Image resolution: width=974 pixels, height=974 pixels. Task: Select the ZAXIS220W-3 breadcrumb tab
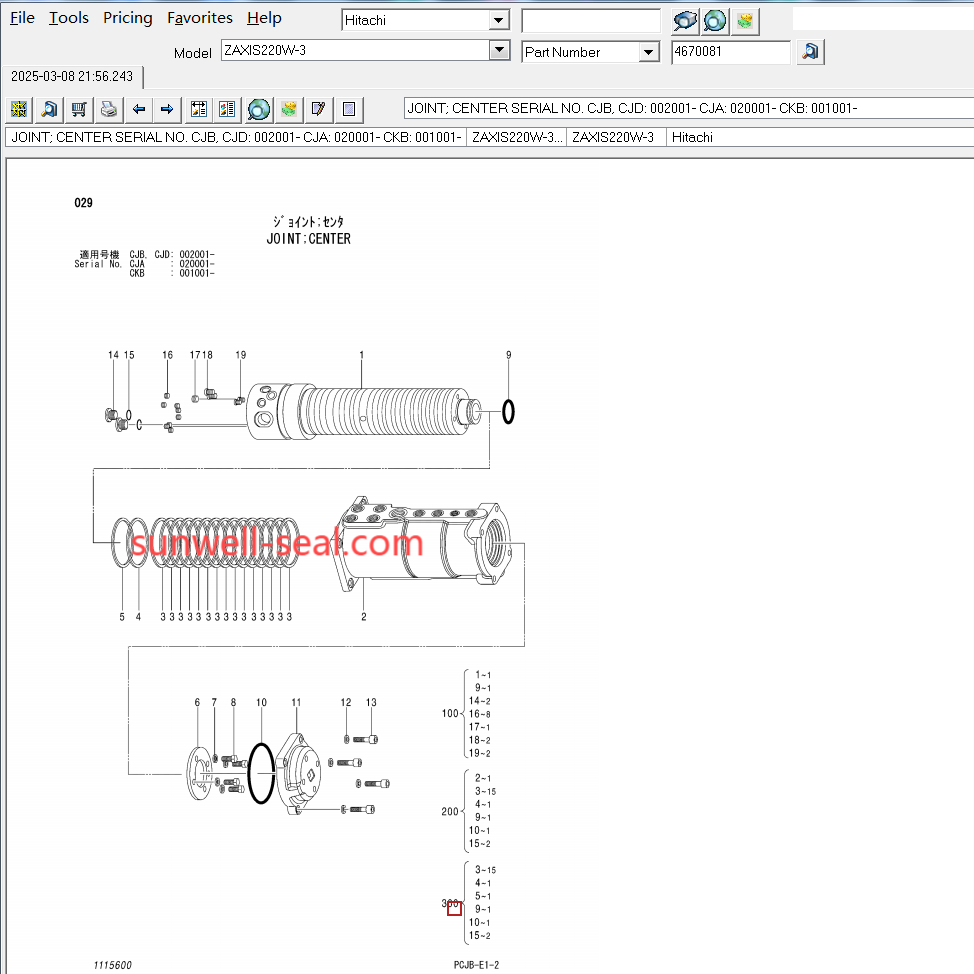tap(616, 137)
